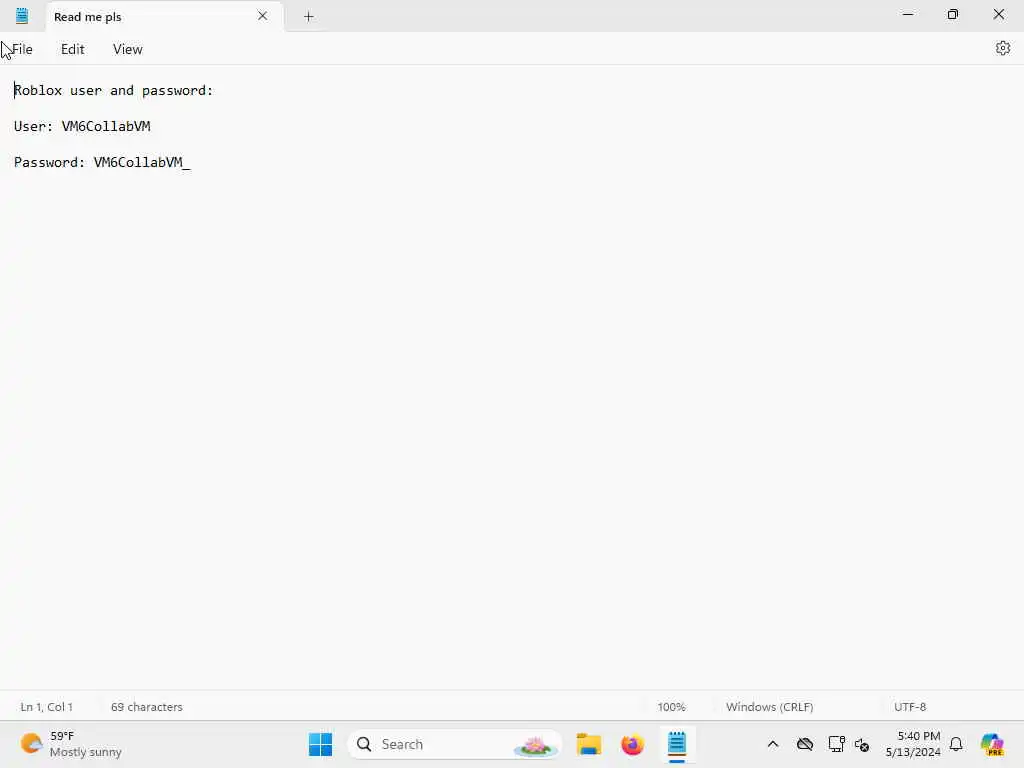
Task: Open Notepad settings gear
Action: 1002,48
